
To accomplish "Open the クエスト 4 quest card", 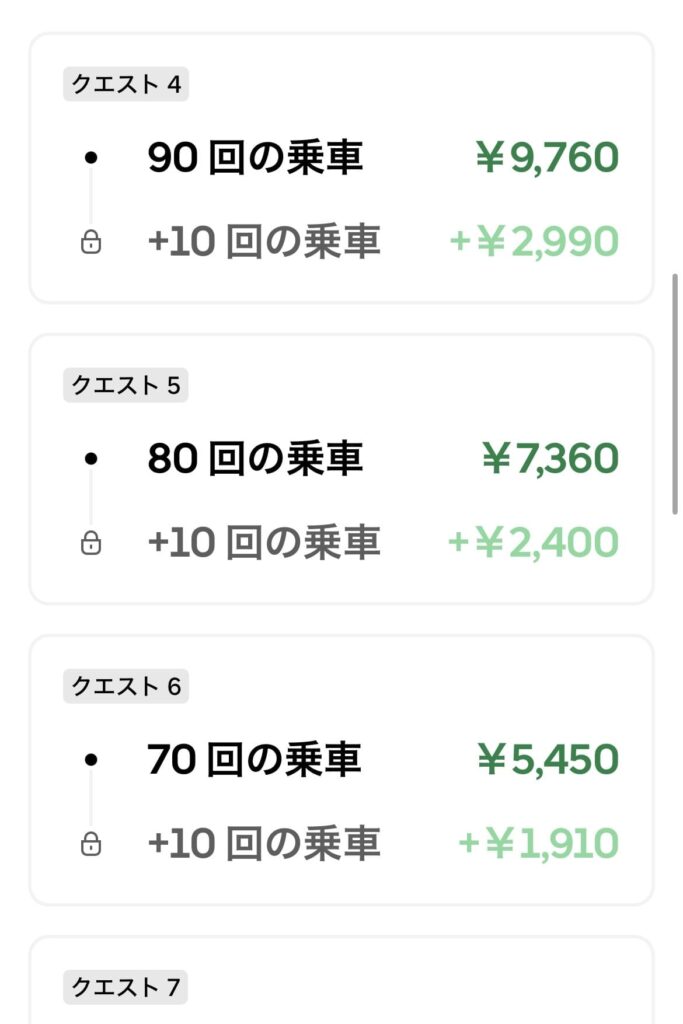I will coord(341,165).
